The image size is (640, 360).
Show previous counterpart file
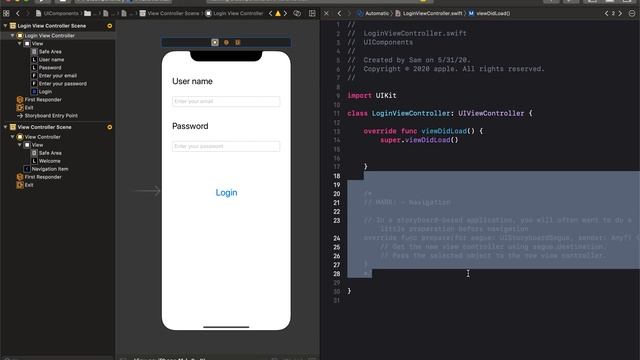coord(606,13)
